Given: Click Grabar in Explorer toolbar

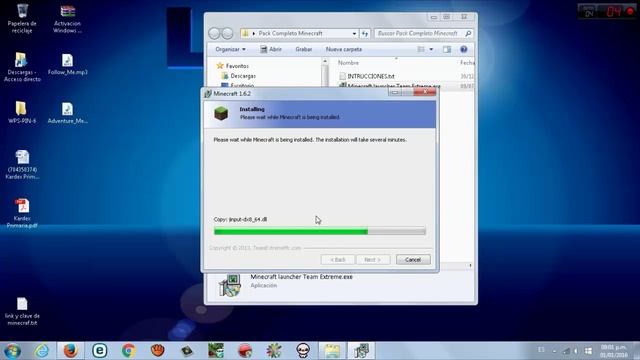Looking at the screenshot, I should click(x=303, y=49).
